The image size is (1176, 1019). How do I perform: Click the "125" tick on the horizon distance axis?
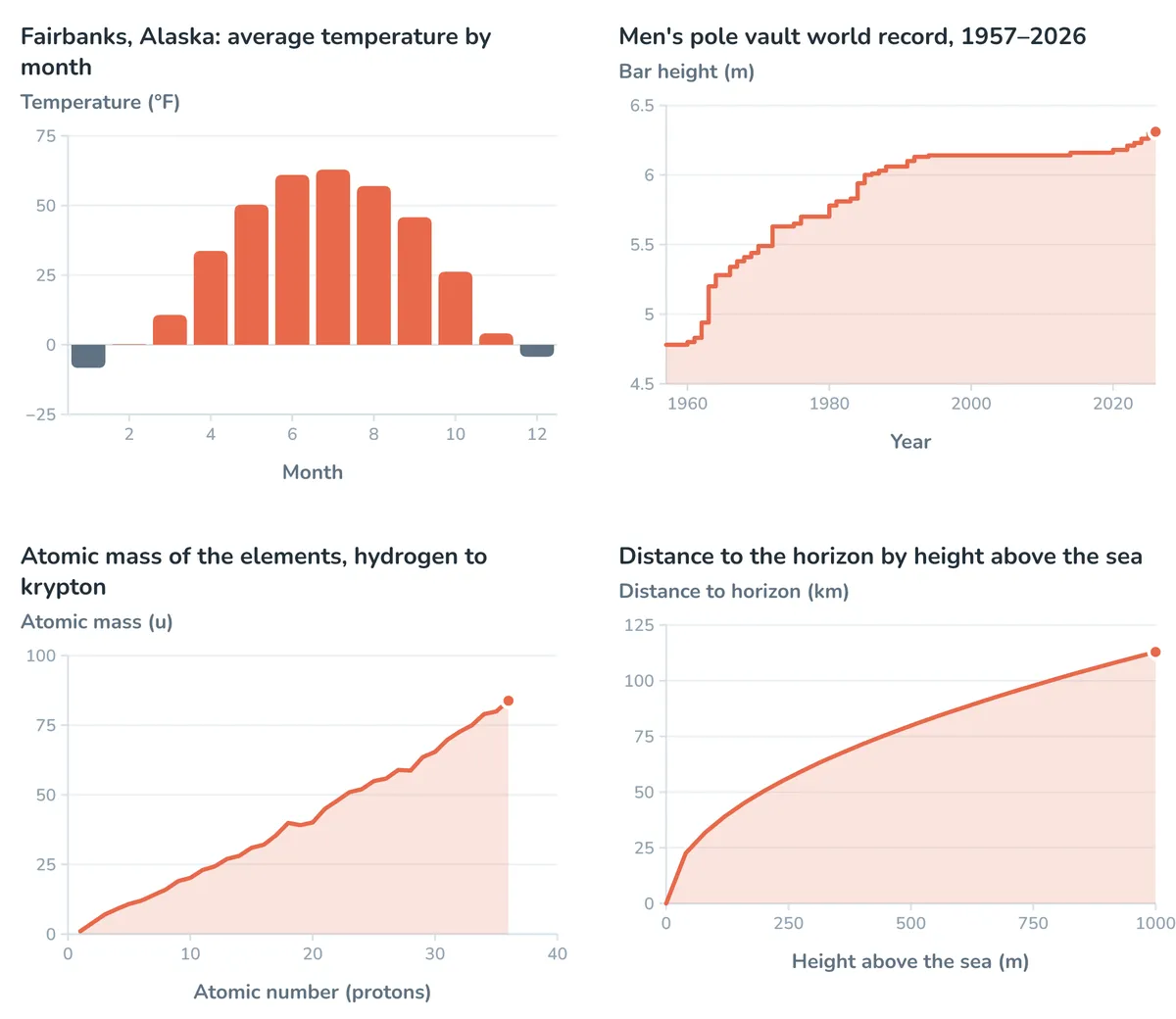pyautogui.click(x=639, y=625)
